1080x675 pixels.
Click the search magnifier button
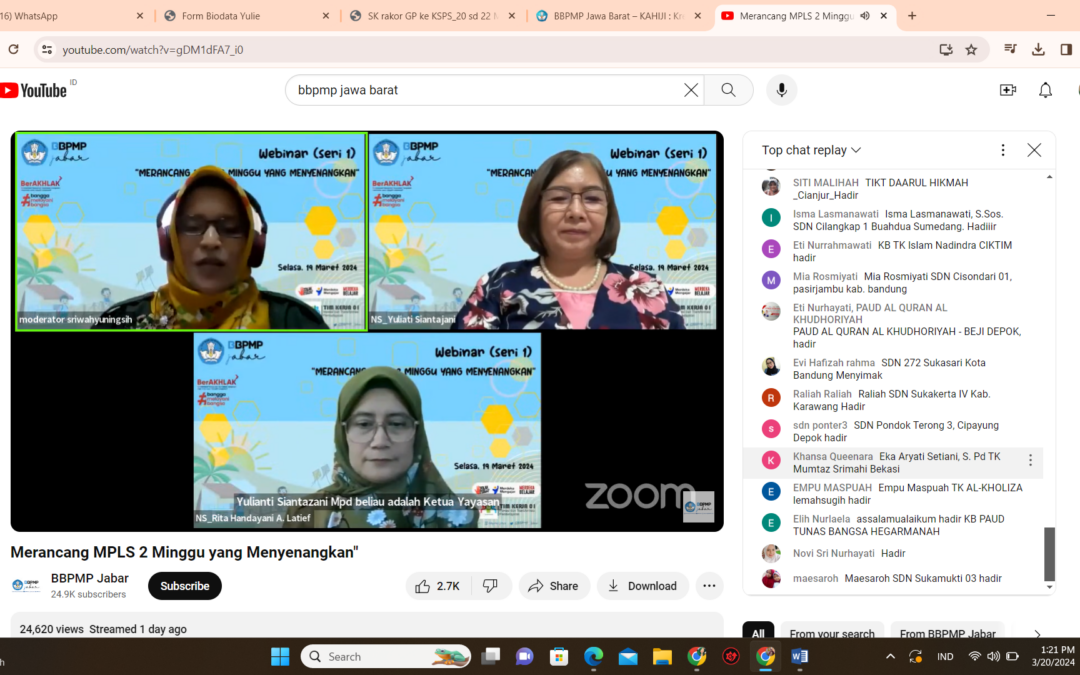(x=728, y=90)
